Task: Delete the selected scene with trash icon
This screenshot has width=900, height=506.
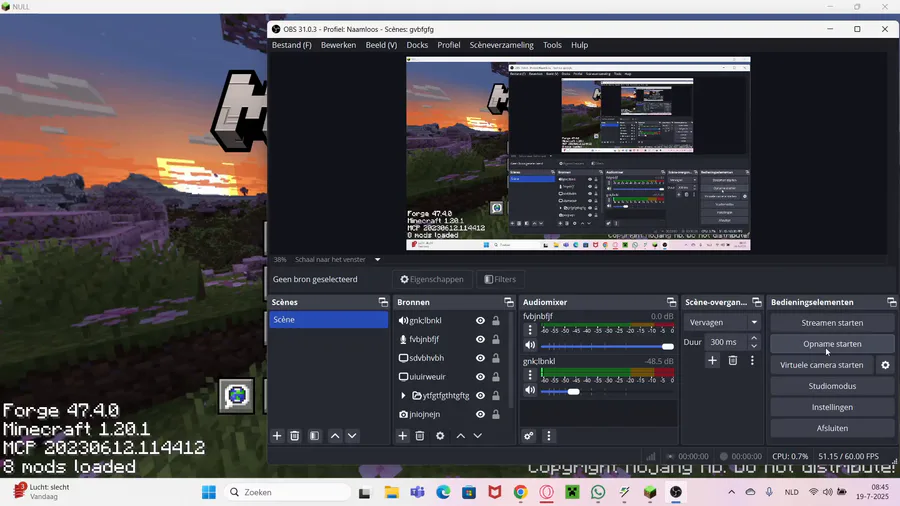Action: click(x=294, y=436)
